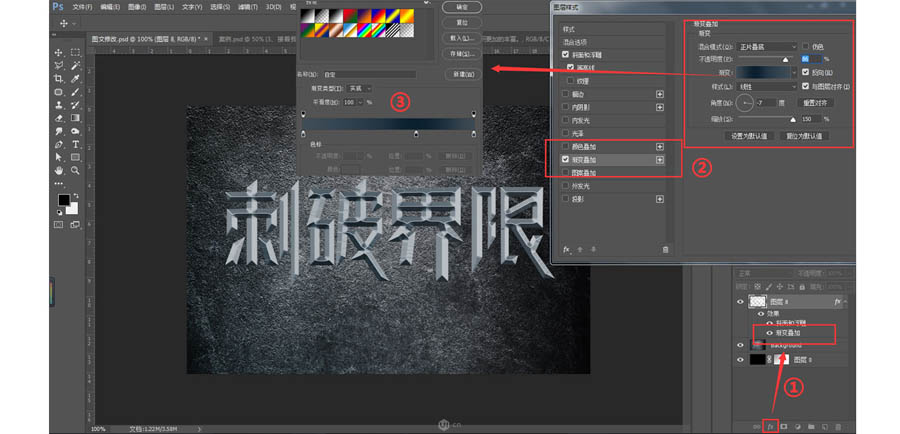Toggle Quick Mask mode icon
Viewport: 900px width, 434px height.
[59, 224]
